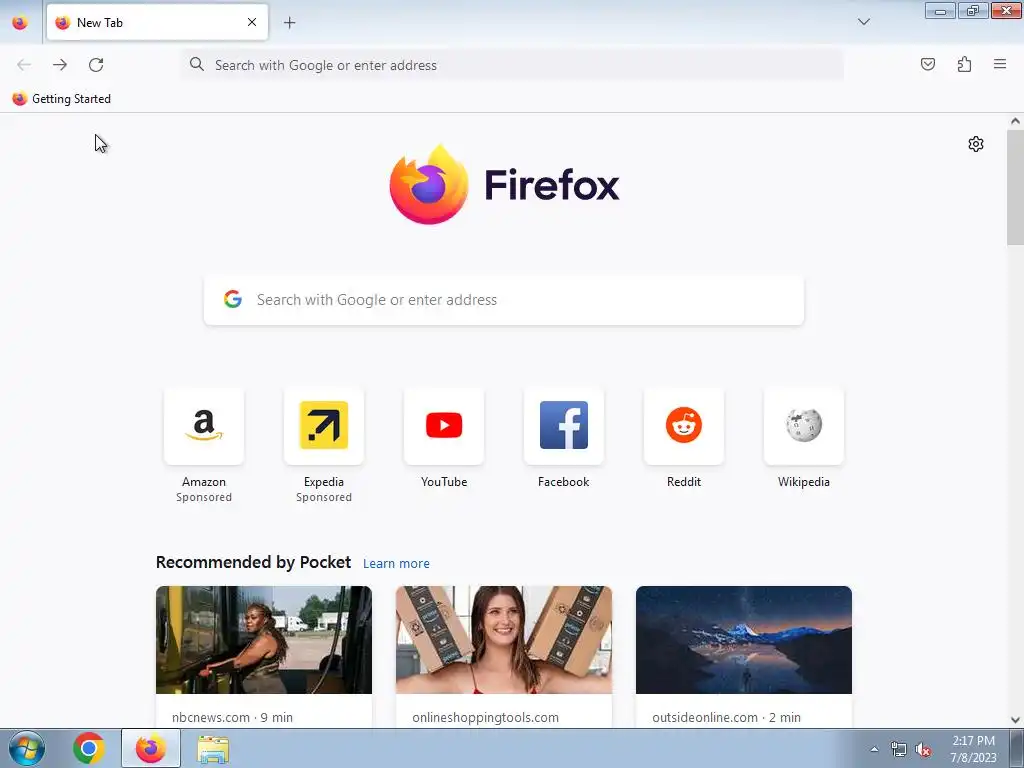Click the network tray icon
This screenshot has height=768, width=1024.
(899, 750)
